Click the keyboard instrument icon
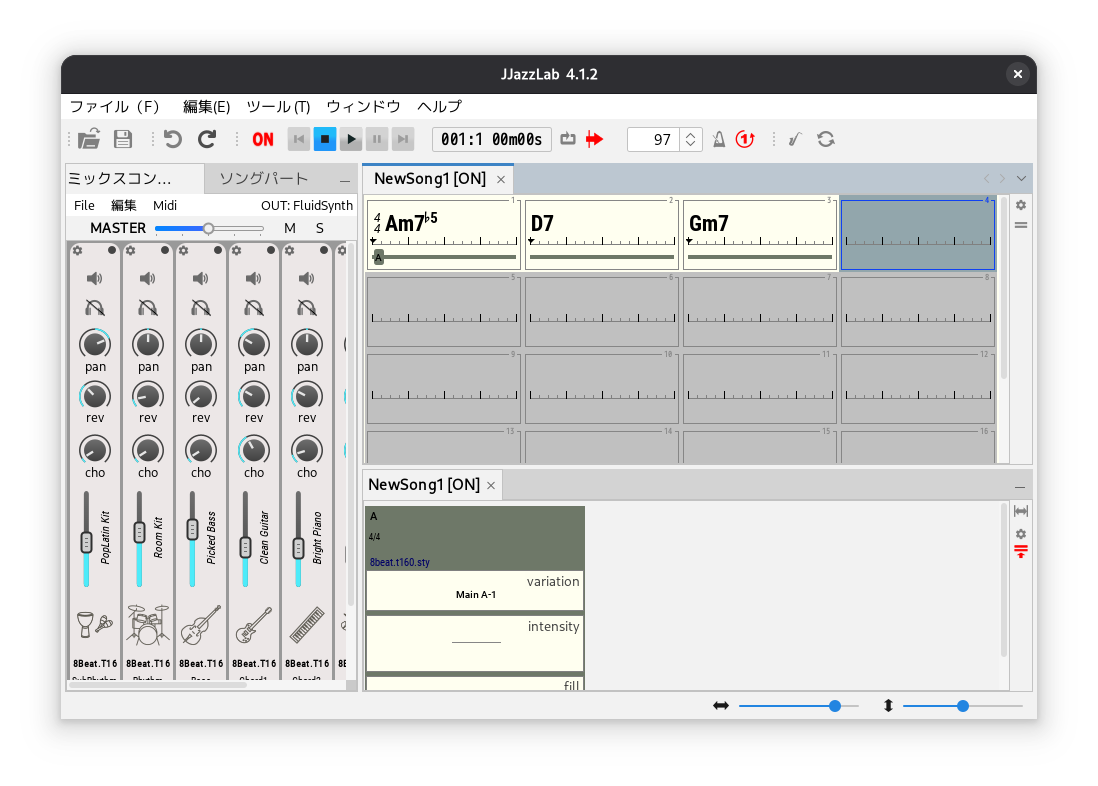 pyautogui.click(x=307, y=624)
